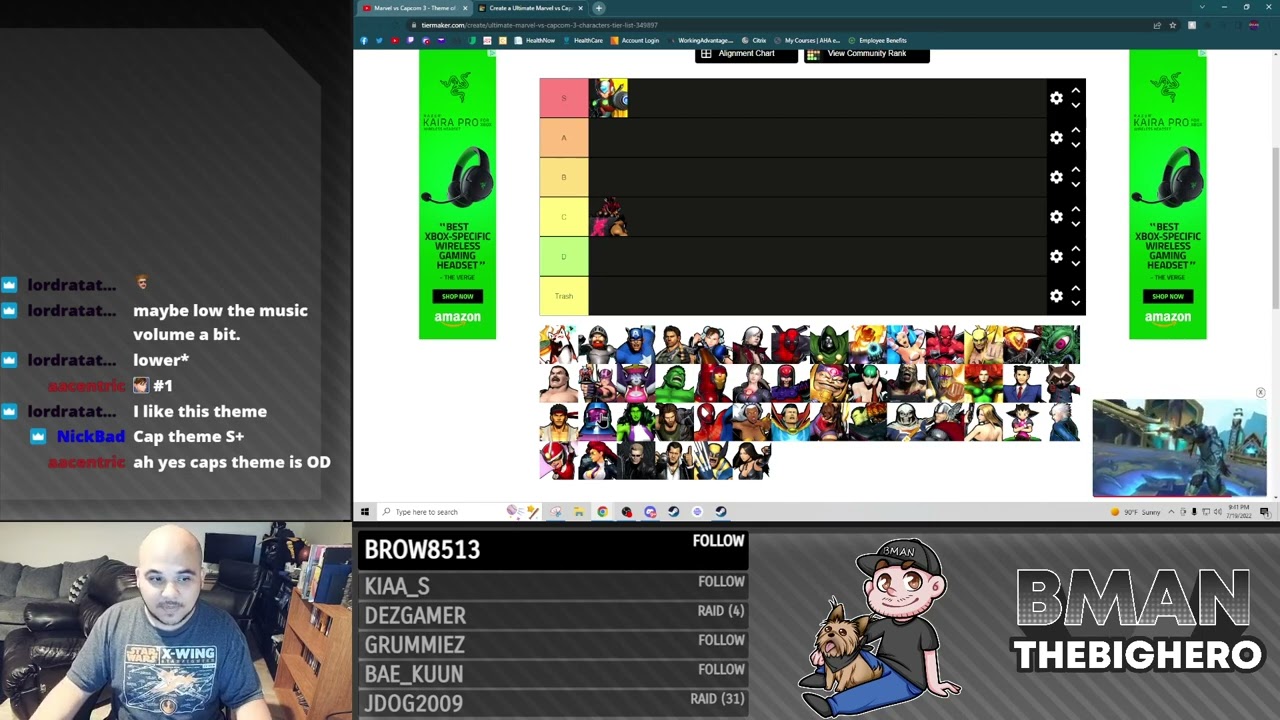1280x720 pixels.
Task: Select the Iron Fist character portrait
Action: (x=983, y=344)
